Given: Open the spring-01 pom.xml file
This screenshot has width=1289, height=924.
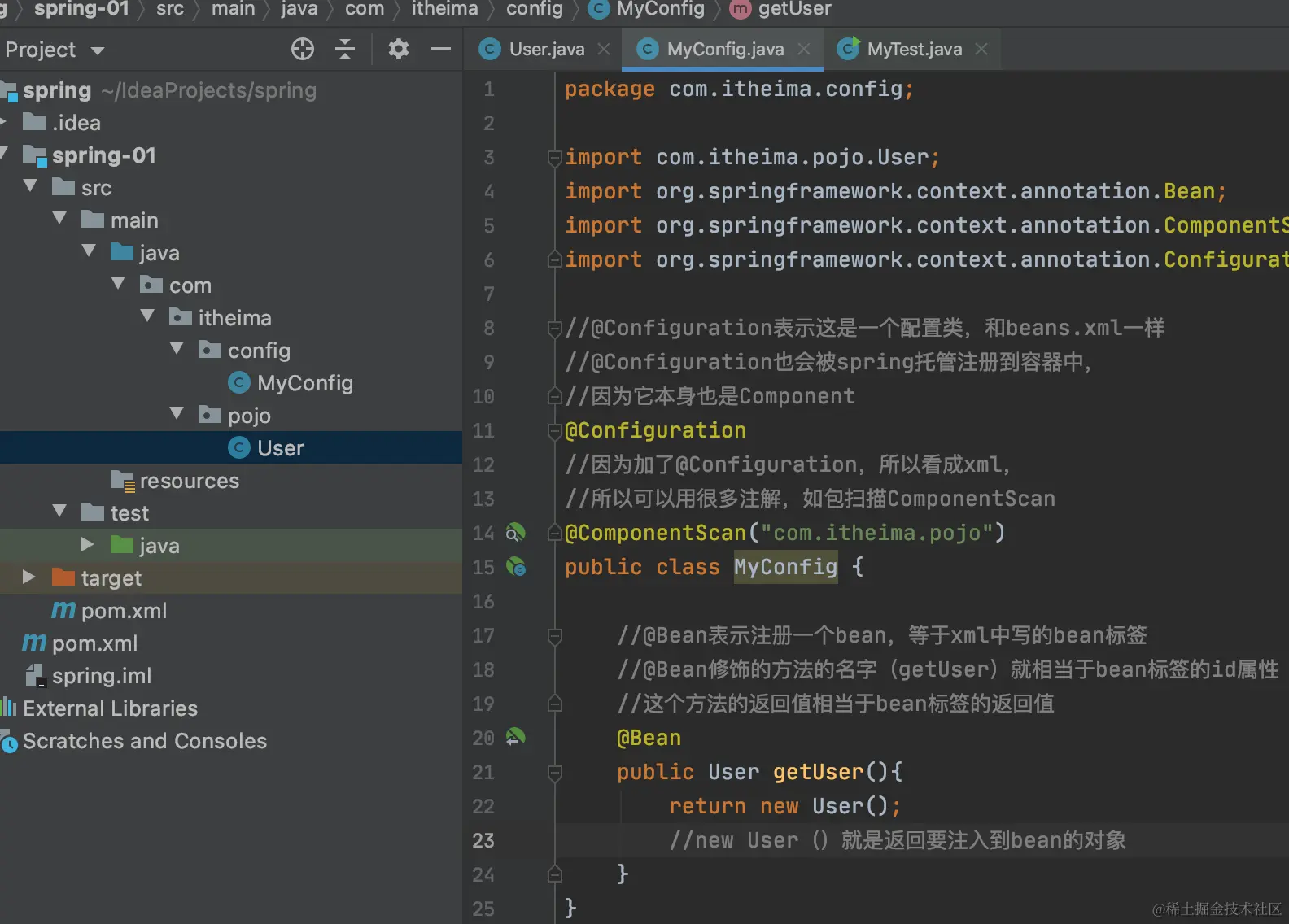Looking at the screenshot, I should (x=124, y=611).
